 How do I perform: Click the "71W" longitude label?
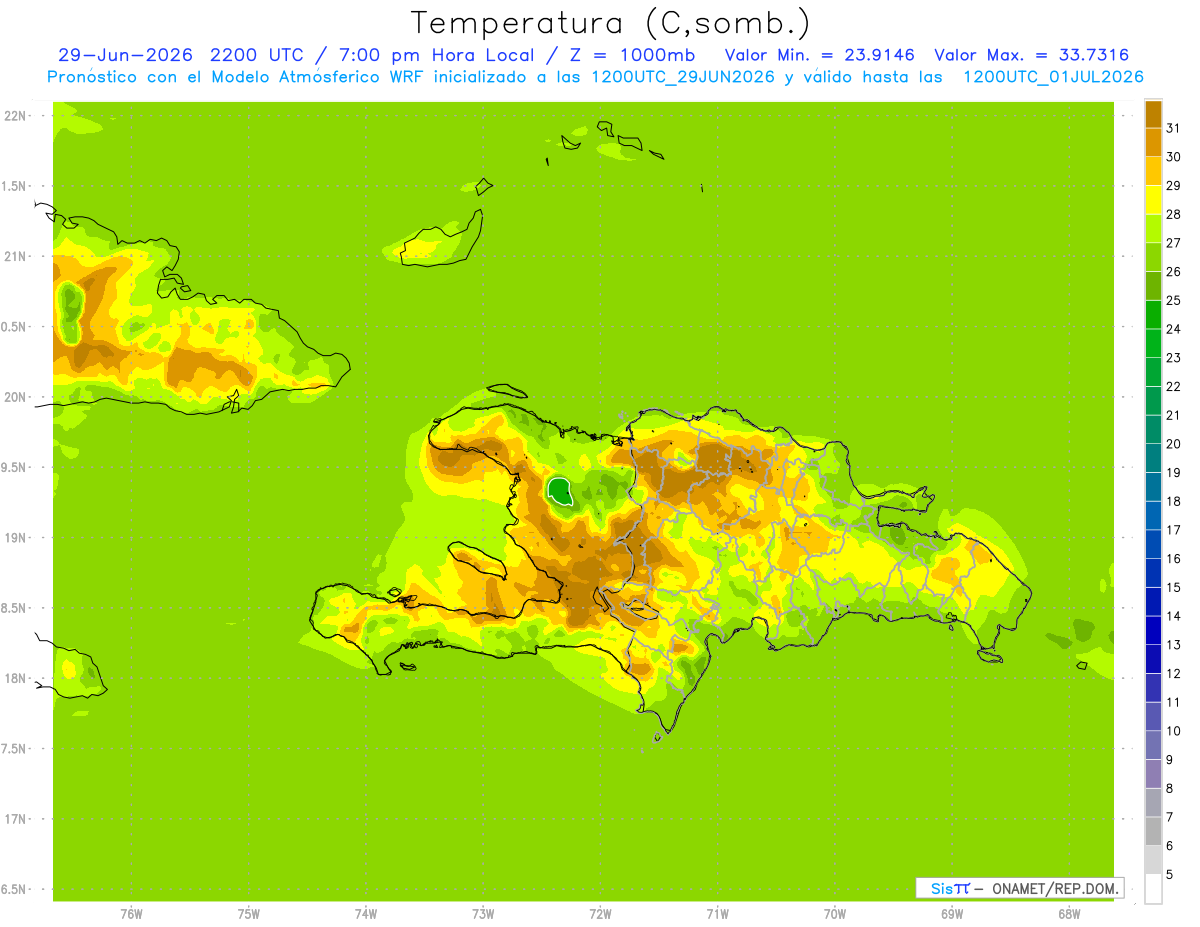pos(717,913)
